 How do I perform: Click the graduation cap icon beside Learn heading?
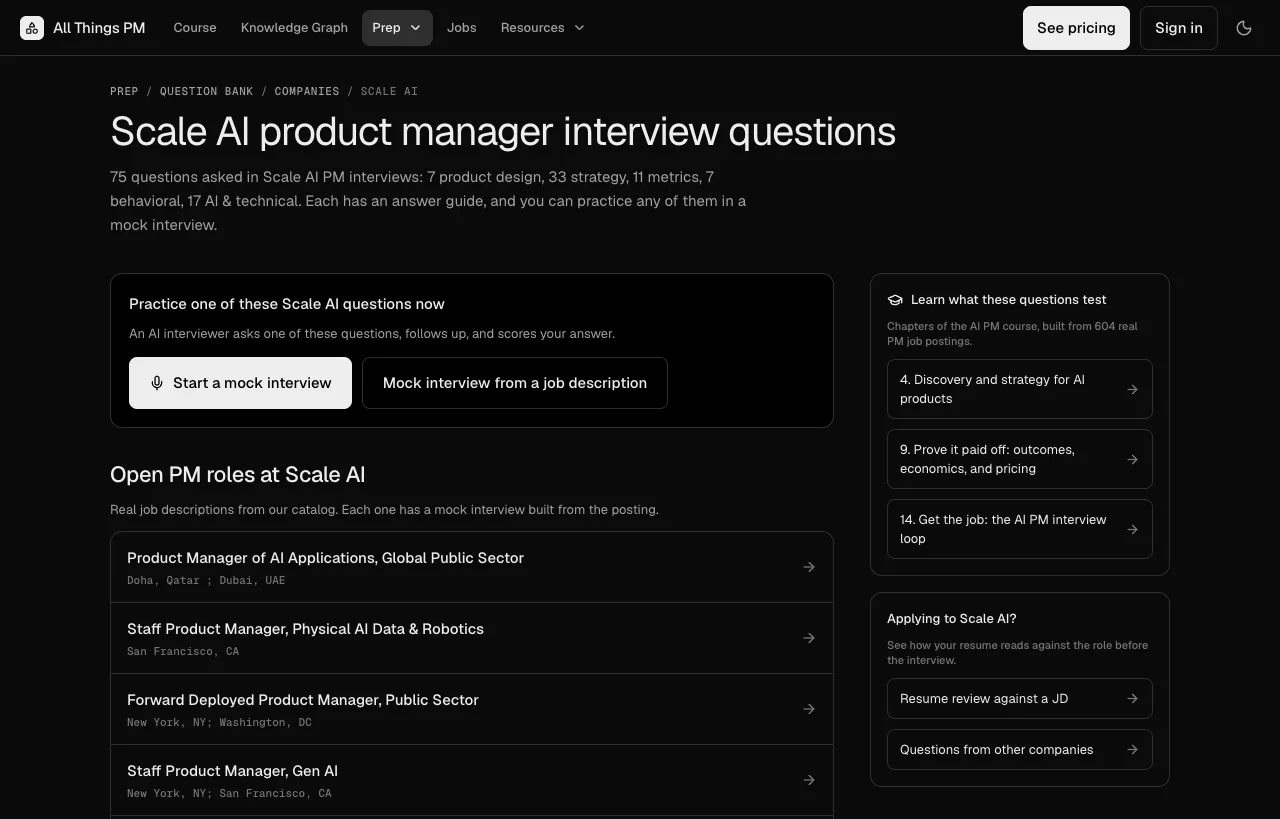[x=895, y=300]
